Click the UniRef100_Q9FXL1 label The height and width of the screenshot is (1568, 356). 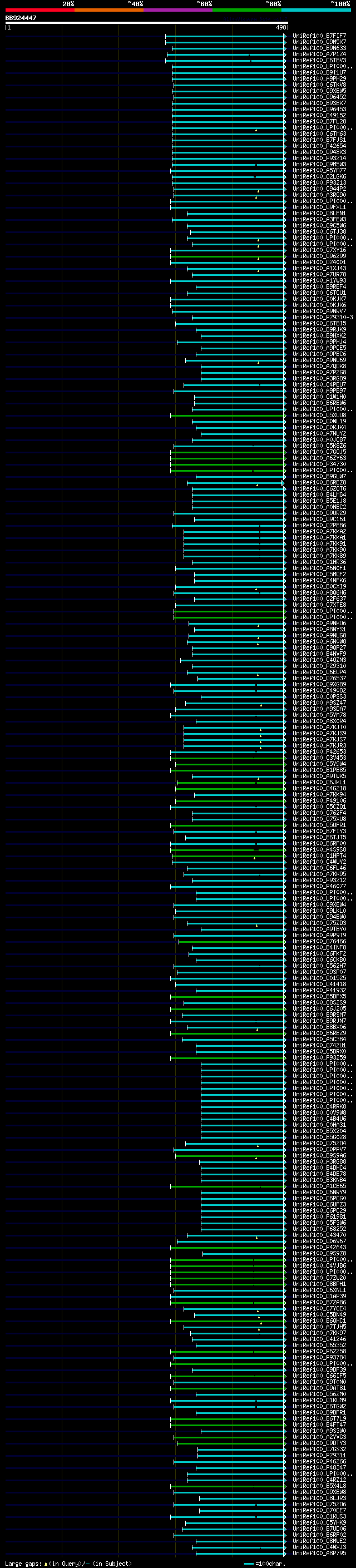tap(319, 207)
